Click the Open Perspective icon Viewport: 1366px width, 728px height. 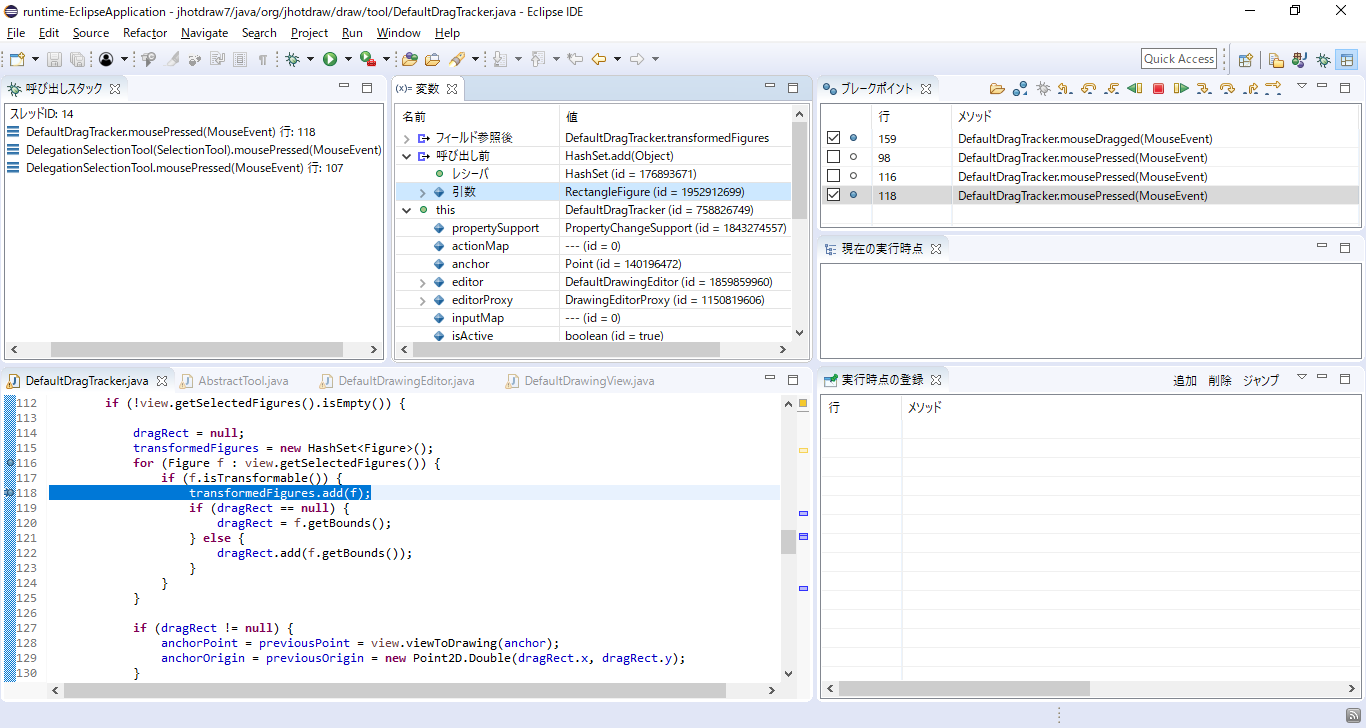1246,60
